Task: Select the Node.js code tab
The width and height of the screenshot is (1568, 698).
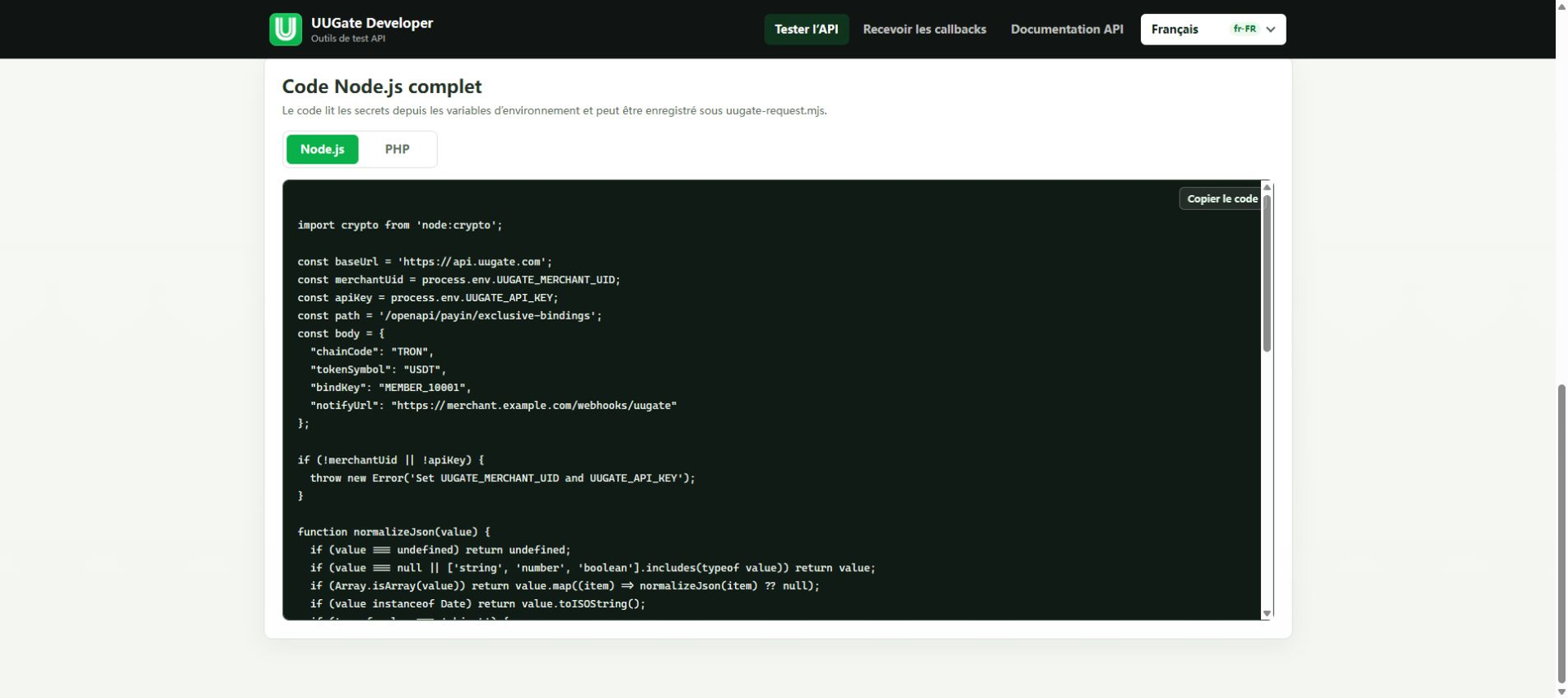Action: [322, 149]
